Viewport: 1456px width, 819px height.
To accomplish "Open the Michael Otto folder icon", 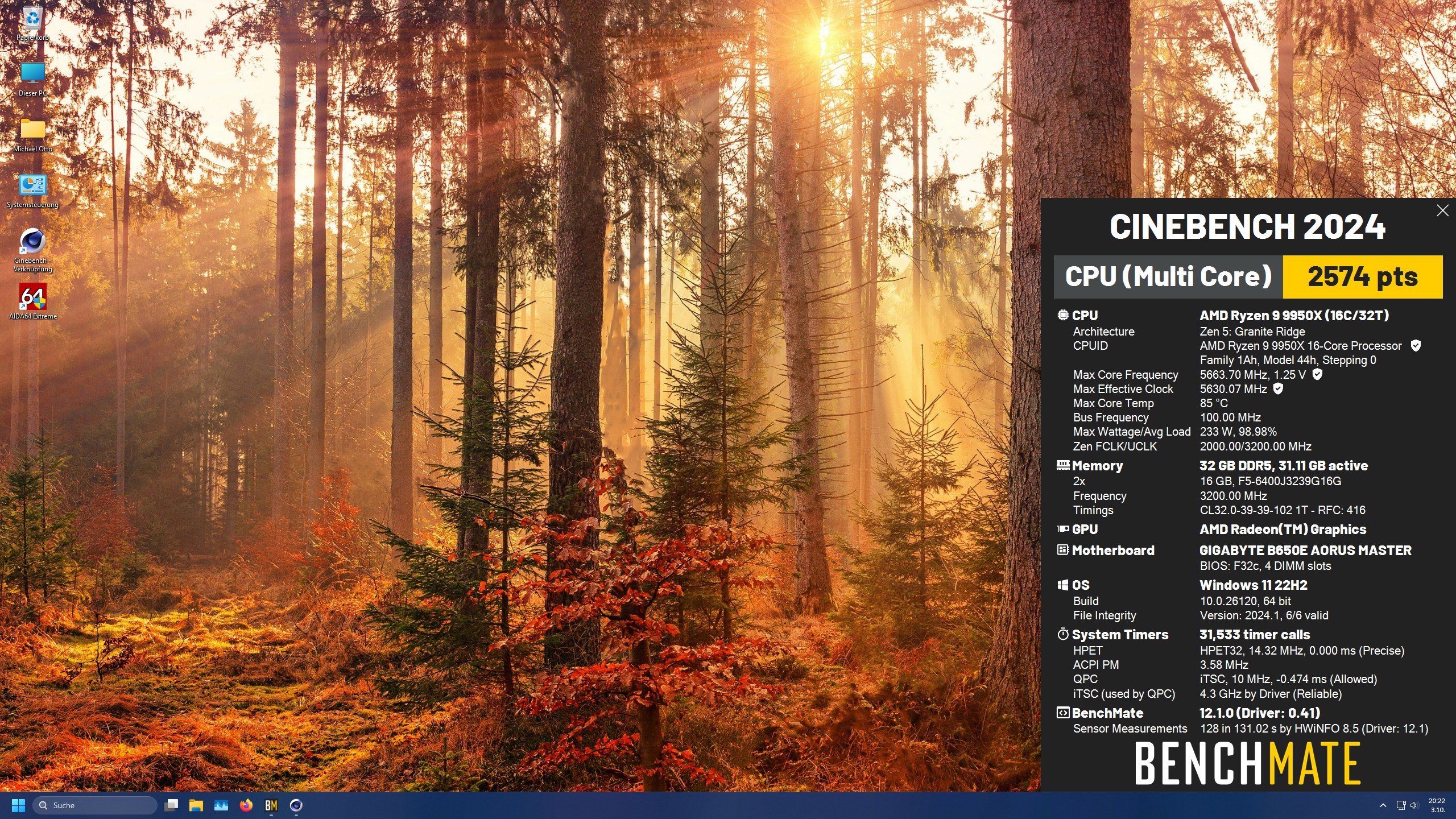I will 32,135.
